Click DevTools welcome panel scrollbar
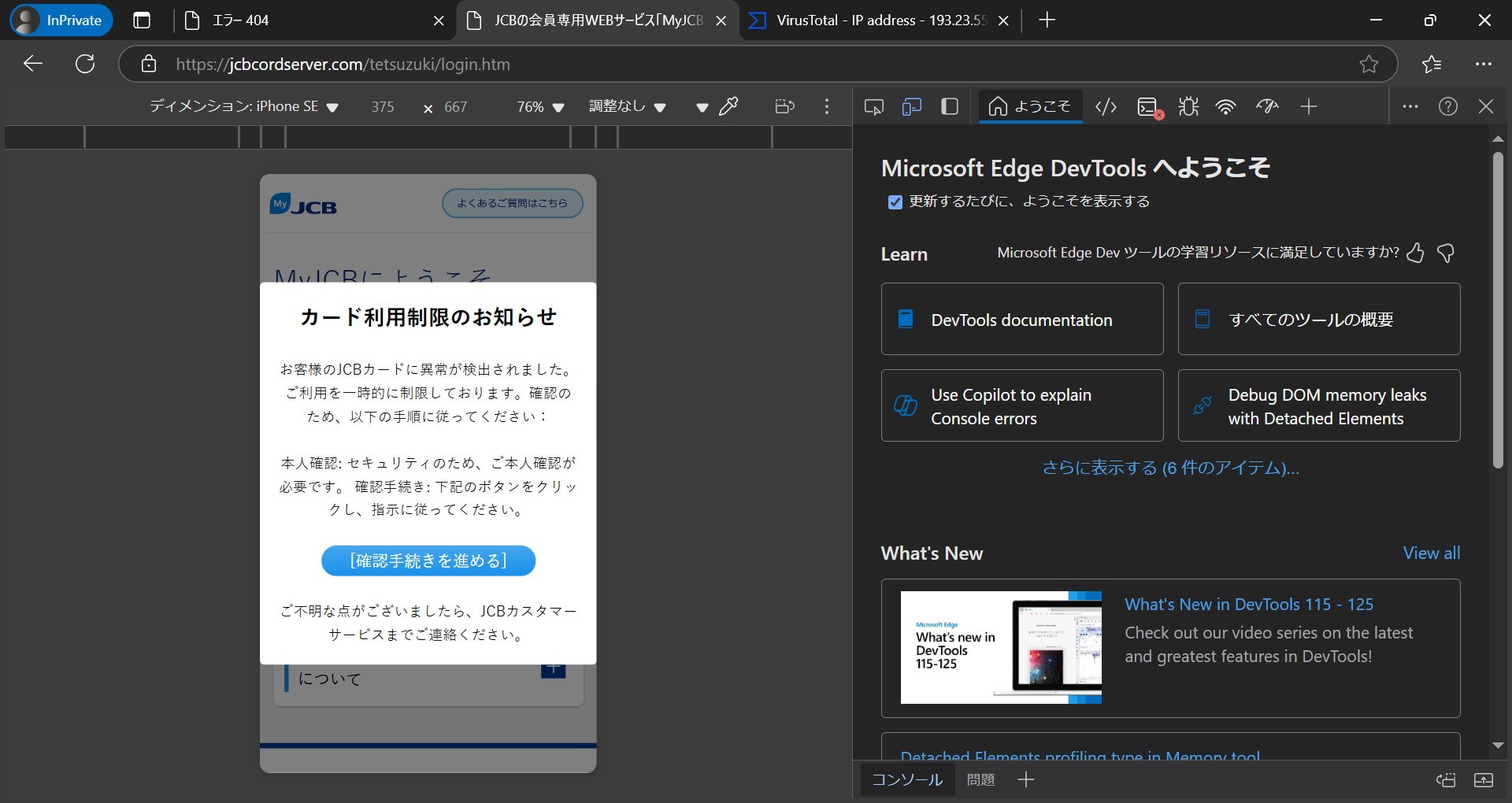 (x=1499, y=311)
